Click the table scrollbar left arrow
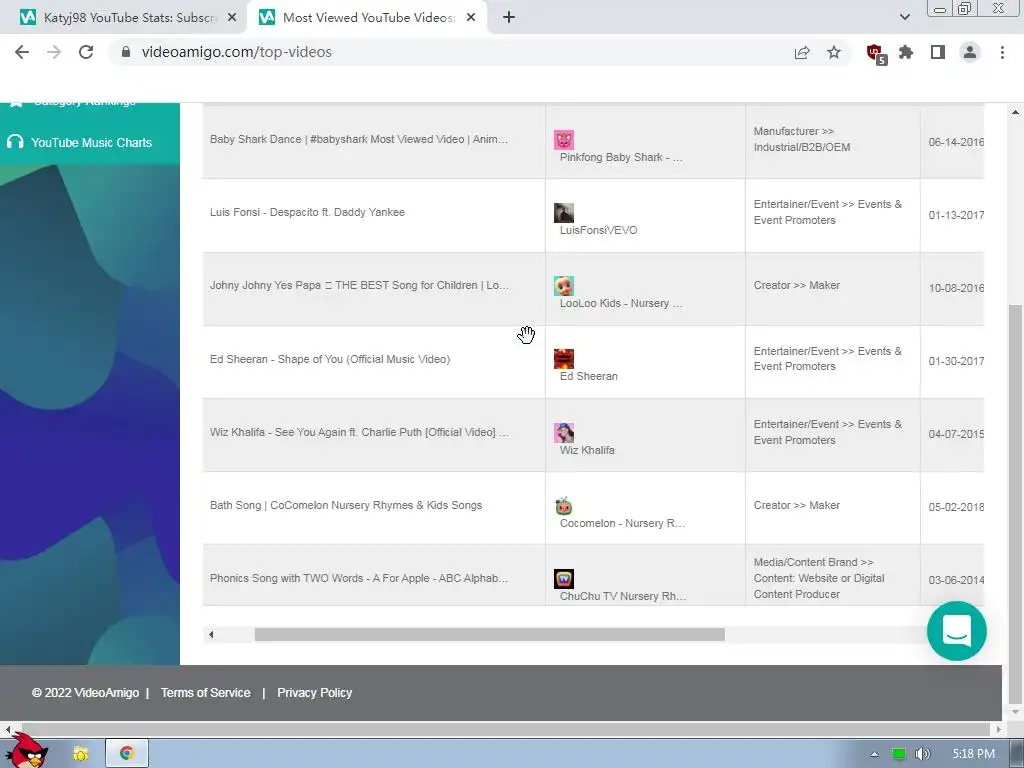Screen dimensions: 1024x768 (210, 634)
